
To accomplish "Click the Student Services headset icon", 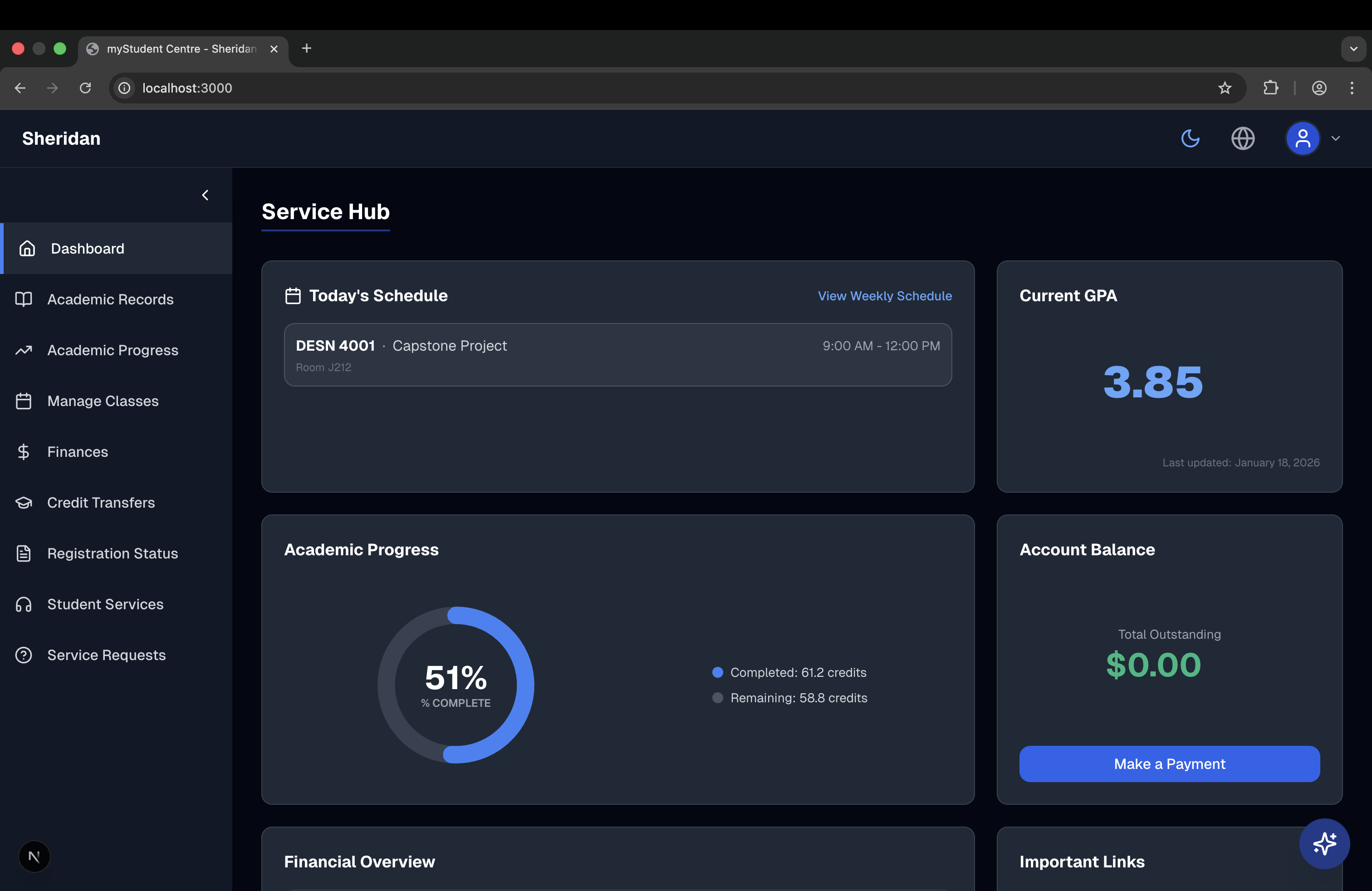I will (x=24, y=604).
